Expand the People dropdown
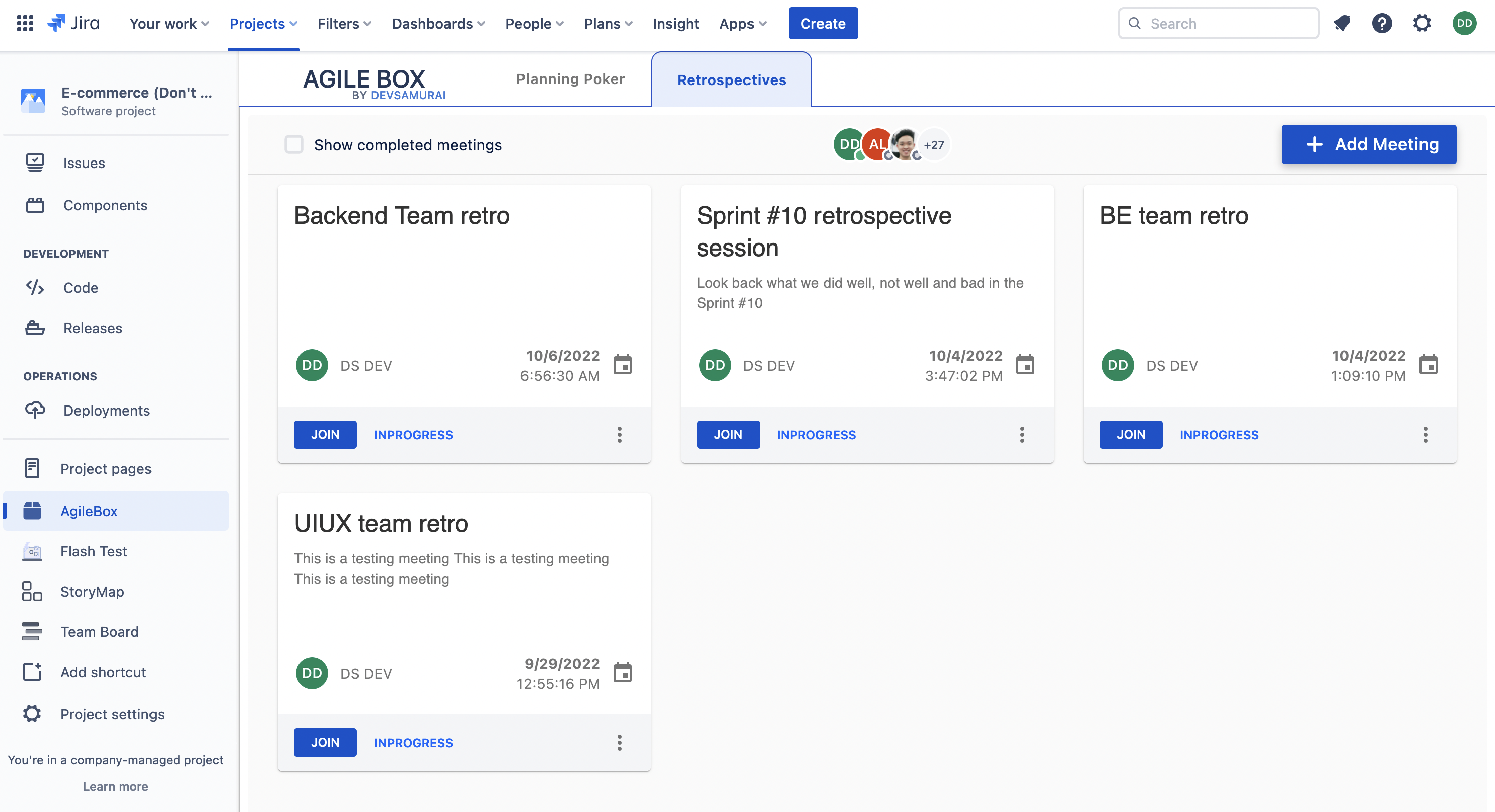1495x812 pixels. click(534, 23)
